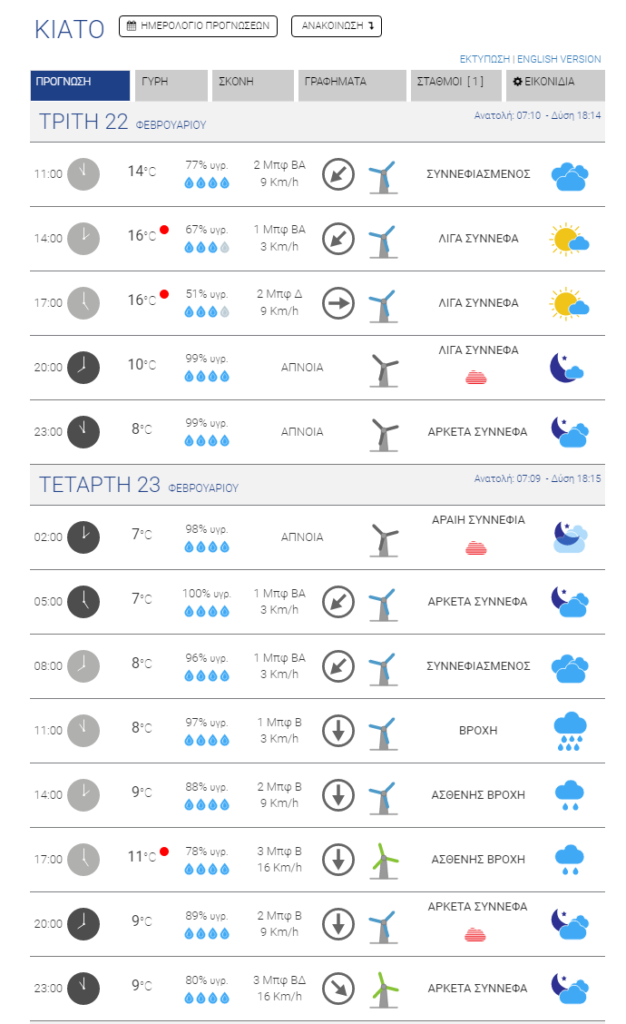Open the ΣΤΑΘΜΟΙ [1] tab
Viewport: 626px width, 1024px height.
point(456,86)
